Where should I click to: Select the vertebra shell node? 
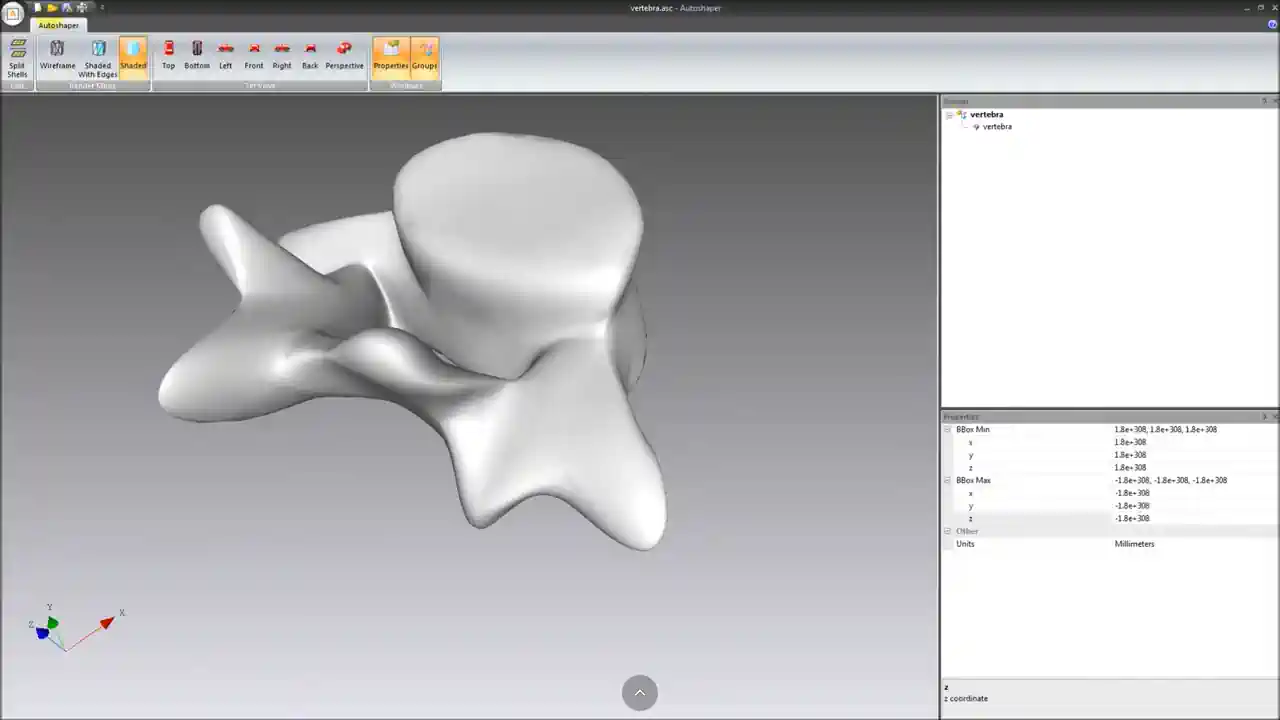[996, 127]
